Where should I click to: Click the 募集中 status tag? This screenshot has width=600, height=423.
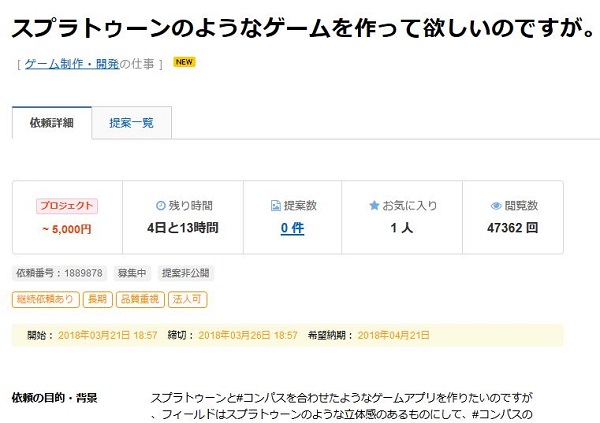[x=132, y=273]
